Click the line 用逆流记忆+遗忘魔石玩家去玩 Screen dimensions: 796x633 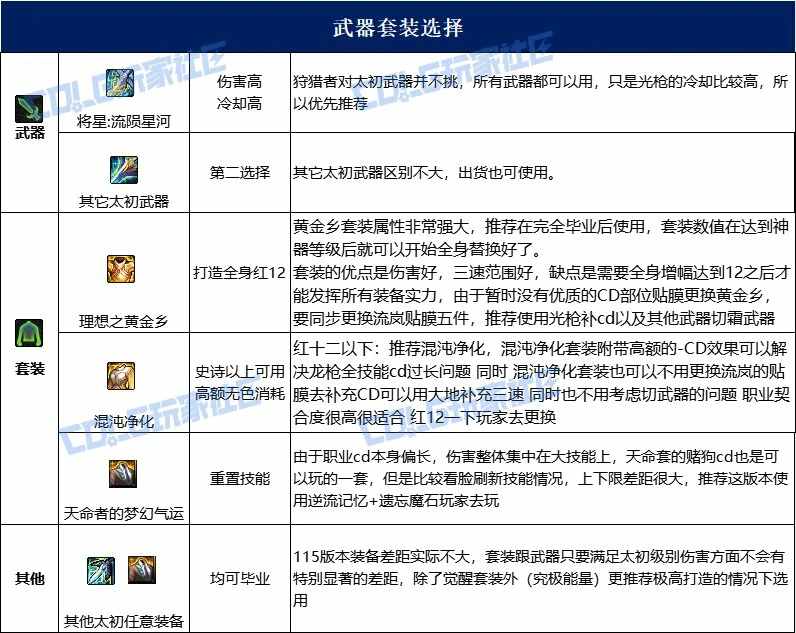point(396,501)
